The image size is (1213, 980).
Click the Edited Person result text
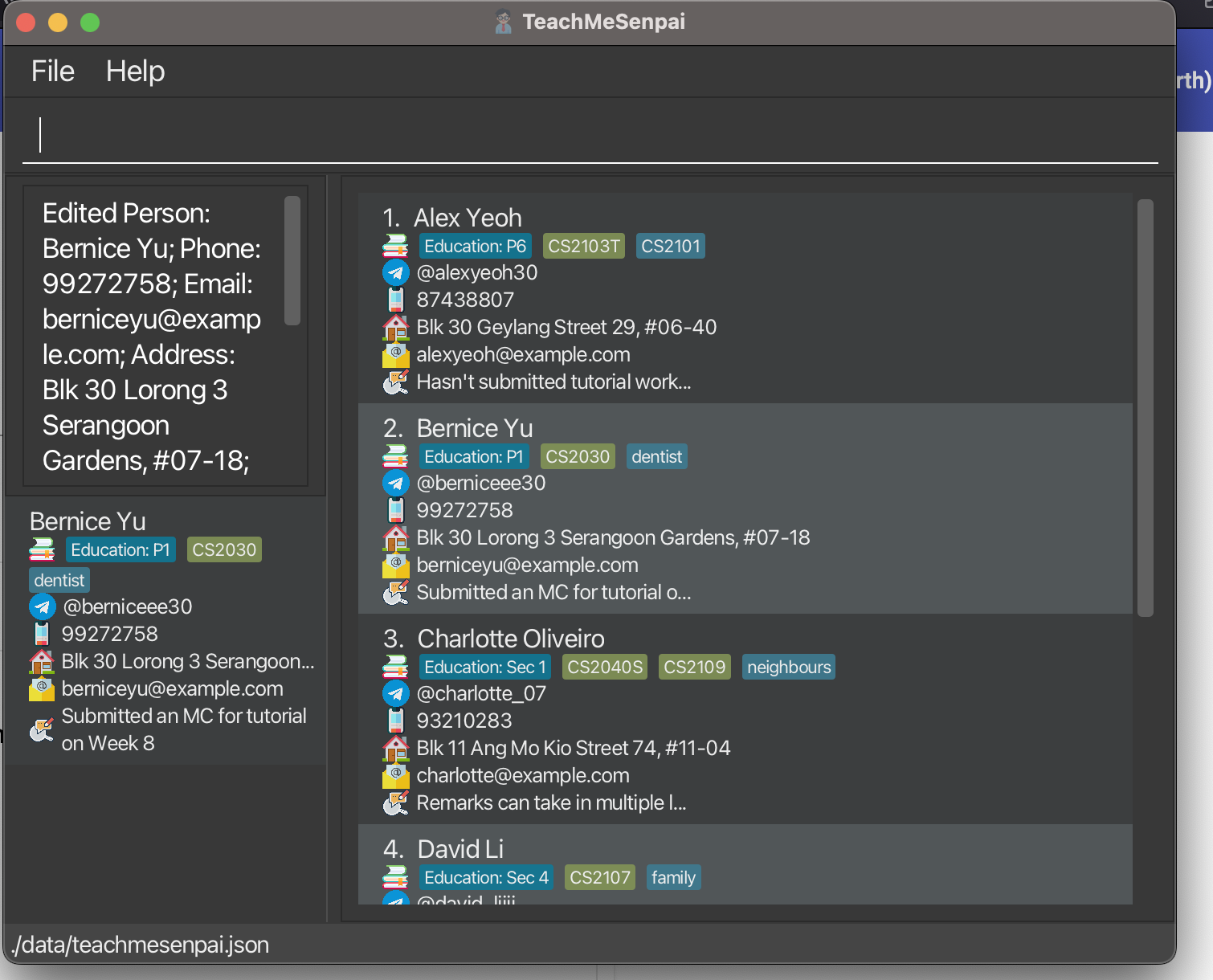click(x=152, y=337)
